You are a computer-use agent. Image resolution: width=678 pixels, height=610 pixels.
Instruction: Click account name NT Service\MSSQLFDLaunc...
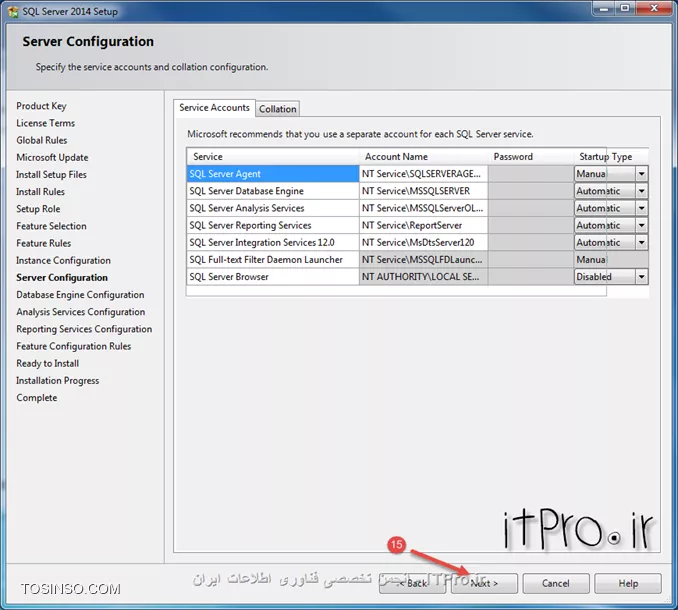[423, 260]
